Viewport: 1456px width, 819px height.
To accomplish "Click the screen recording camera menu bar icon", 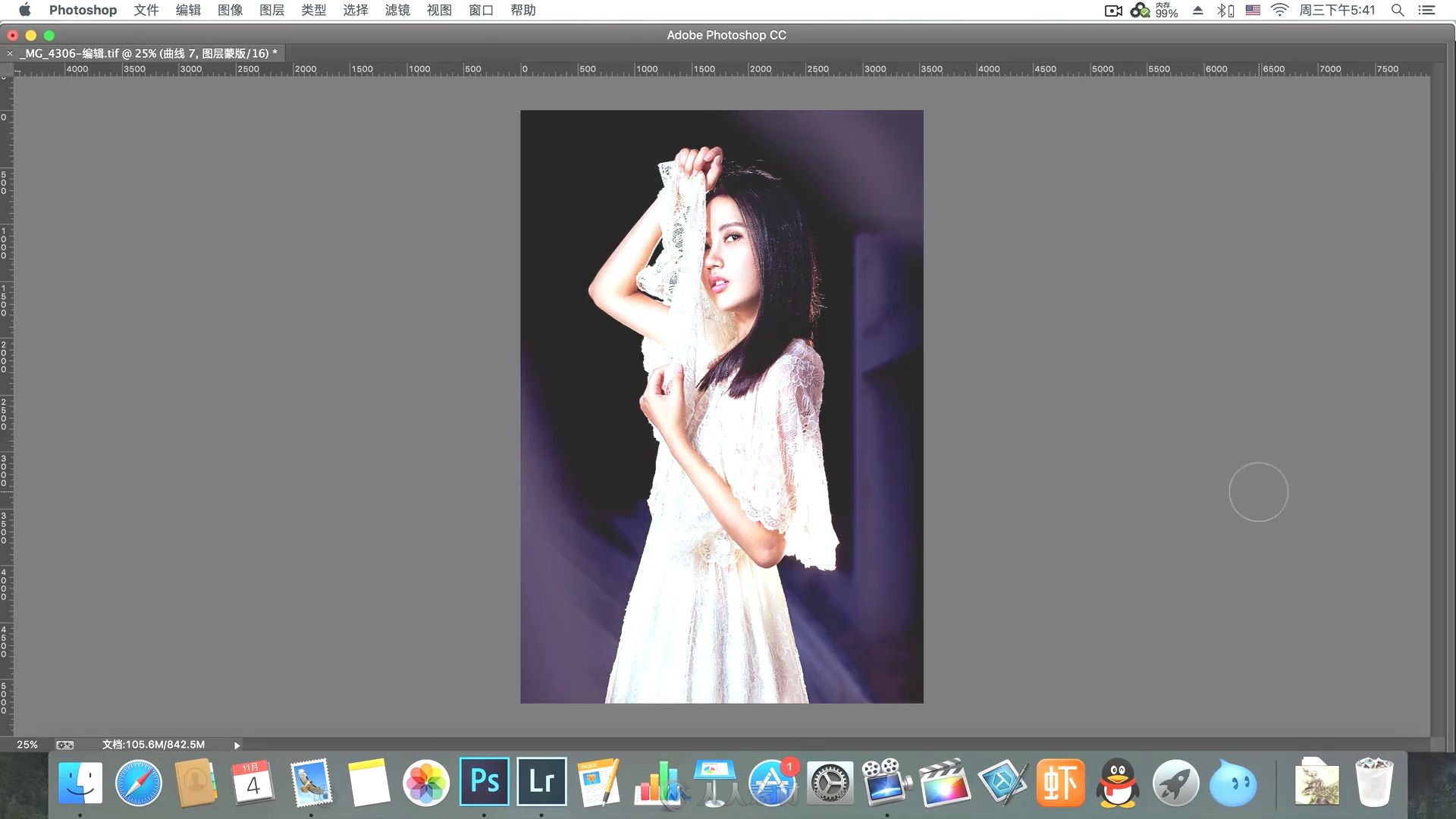I will [1113, 10].
